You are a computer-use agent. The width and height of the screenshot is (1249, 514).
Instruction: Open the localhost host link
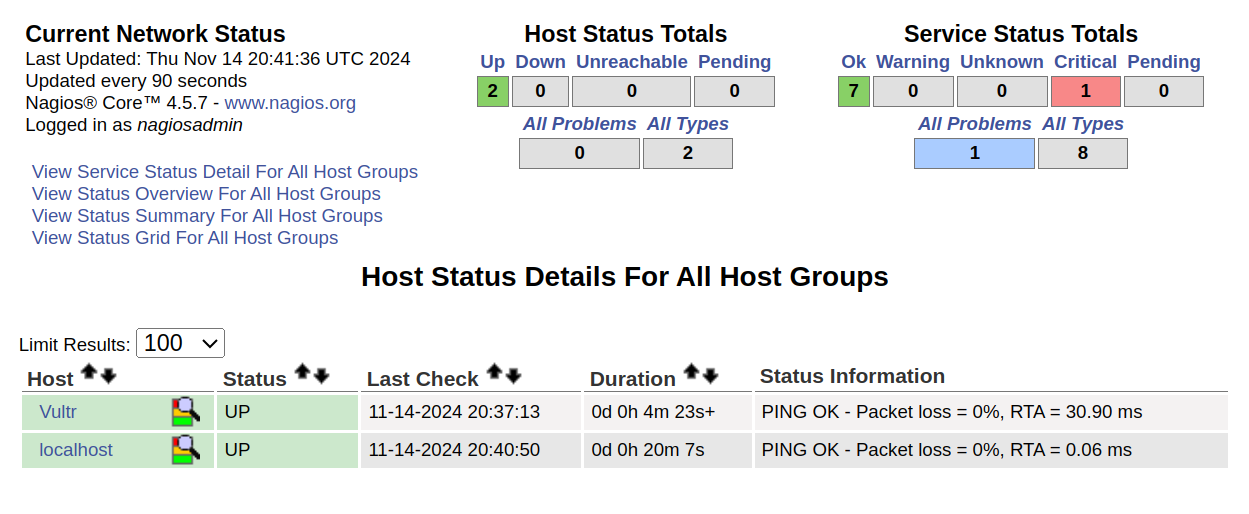coord(76,450)
